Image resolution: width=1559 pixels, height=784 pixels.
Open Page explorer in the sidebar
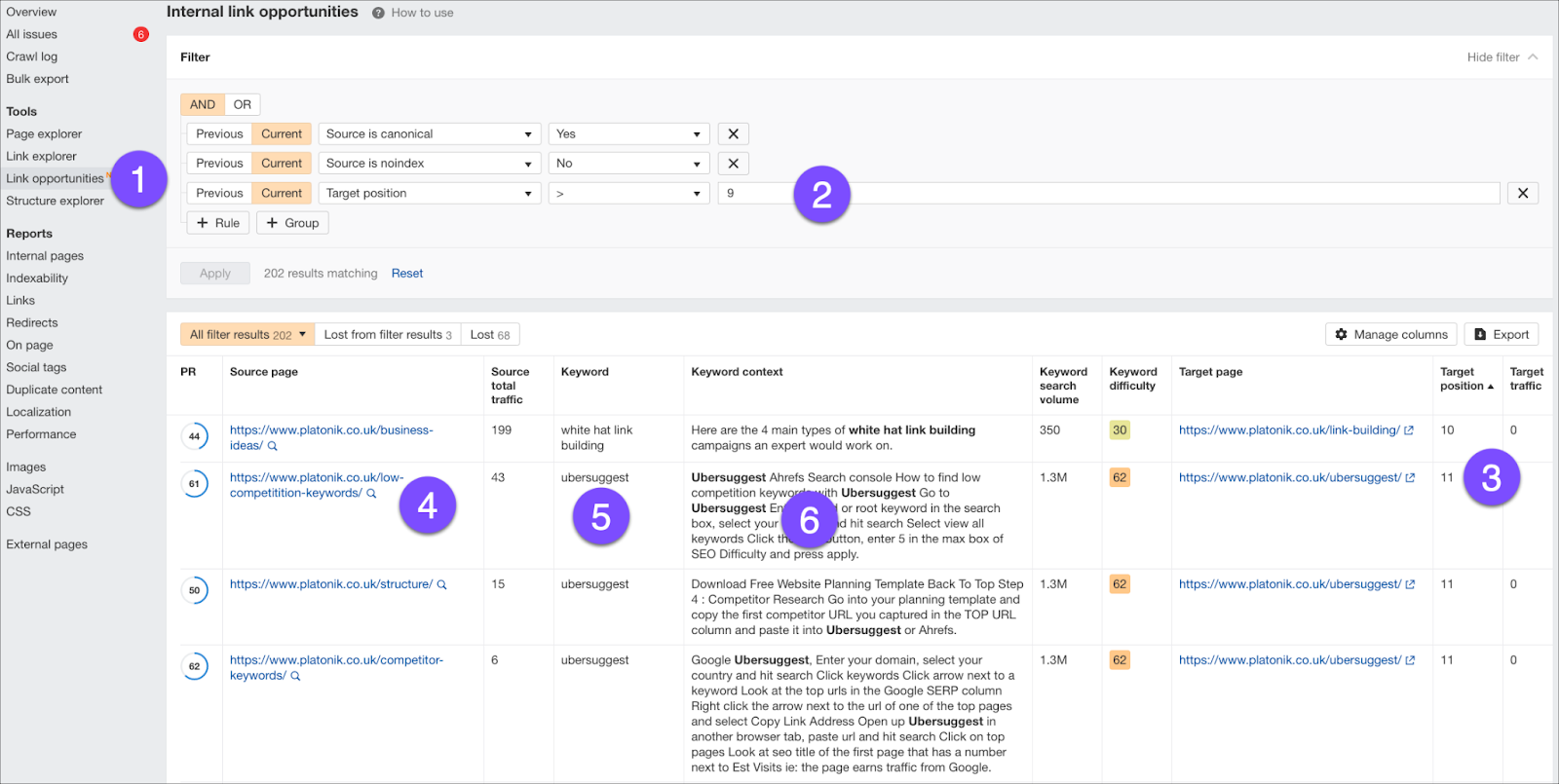(x=44, y=134)
